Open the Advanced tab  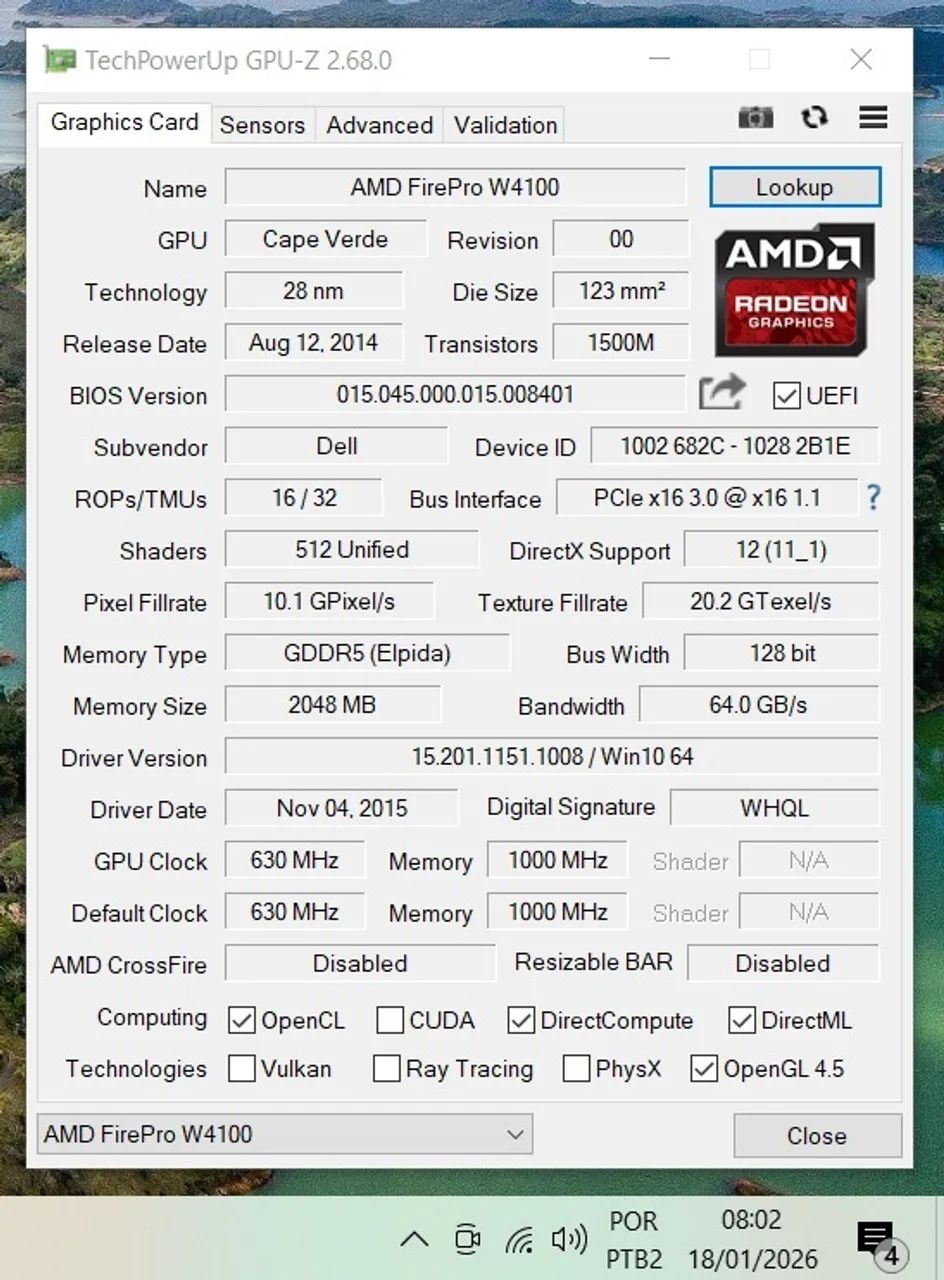click(378, 125)
